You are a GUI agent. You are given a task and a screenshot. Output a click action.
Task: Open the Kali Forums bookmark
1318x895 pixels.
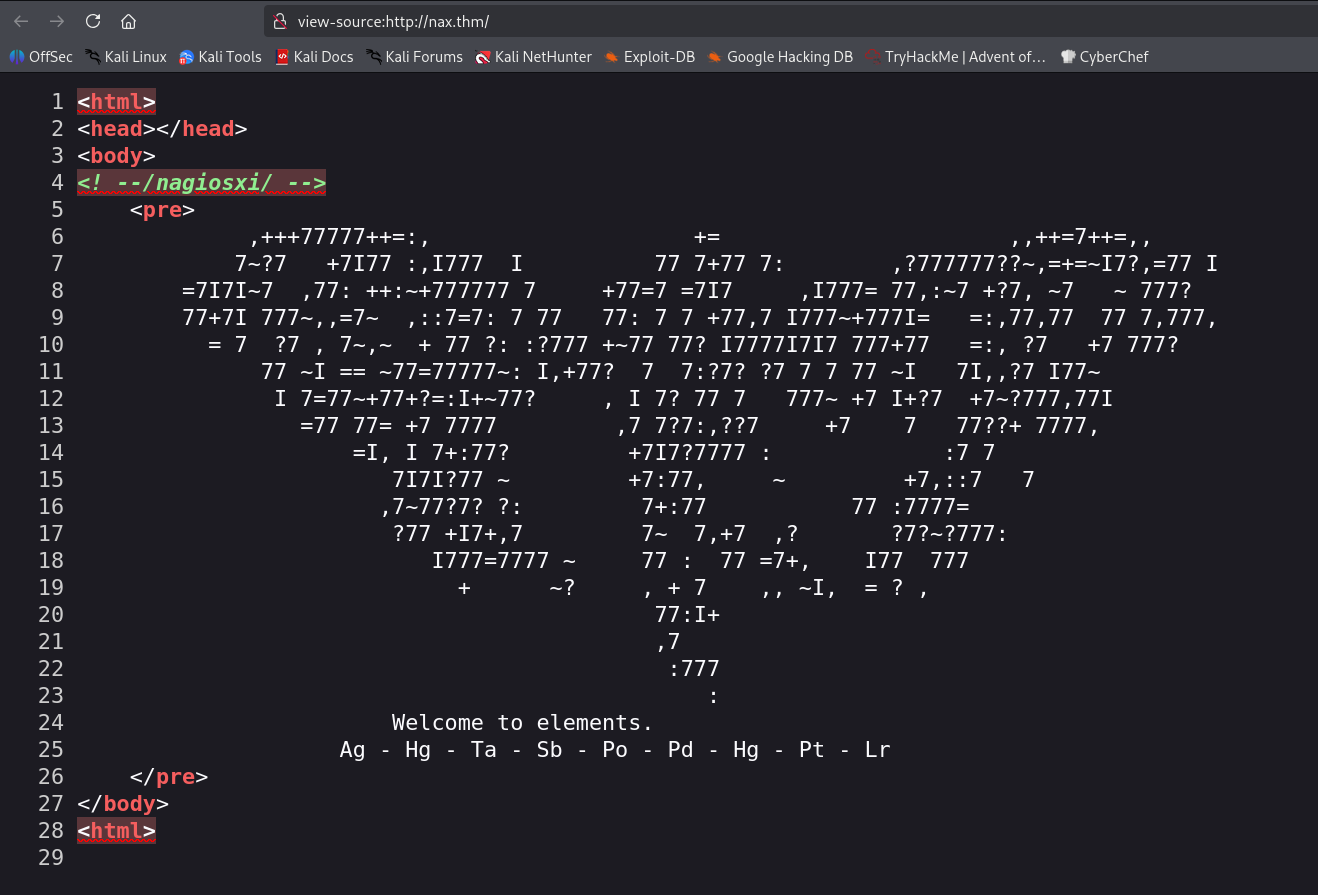tap(414, 57)
